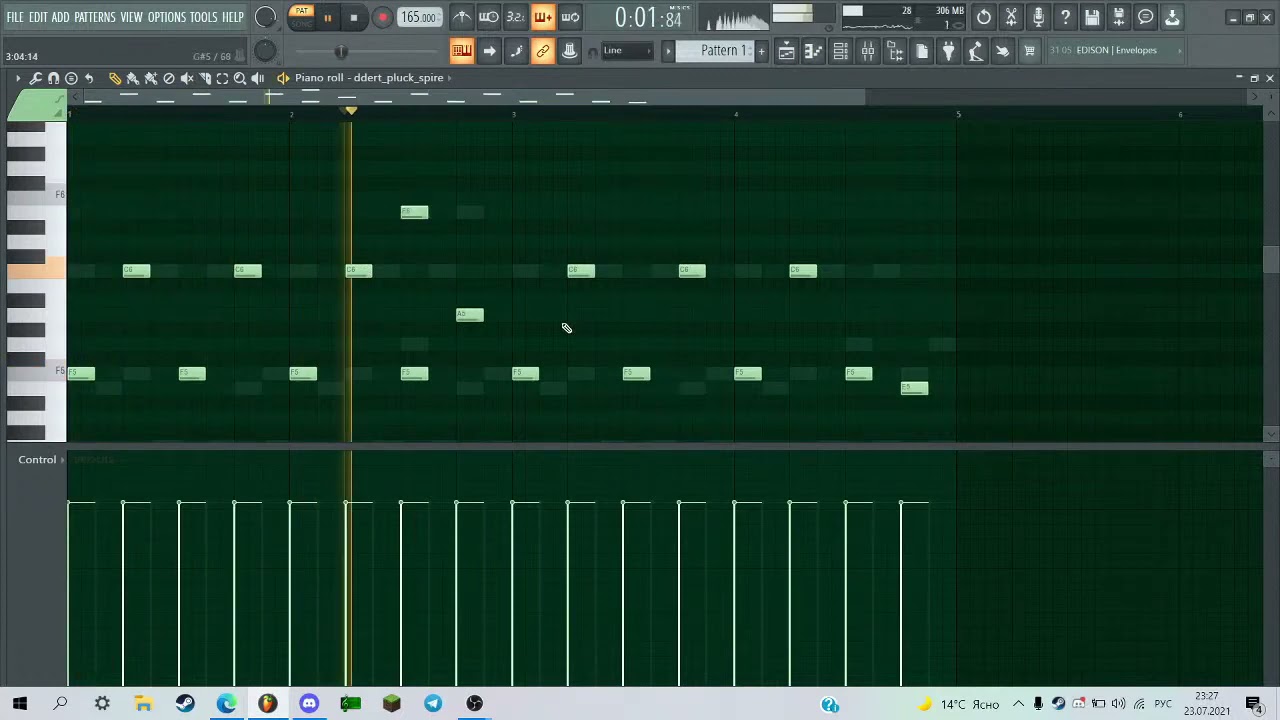Open piano roll magnet snap menu
The image size is (1280, 720).
(53, 78)
